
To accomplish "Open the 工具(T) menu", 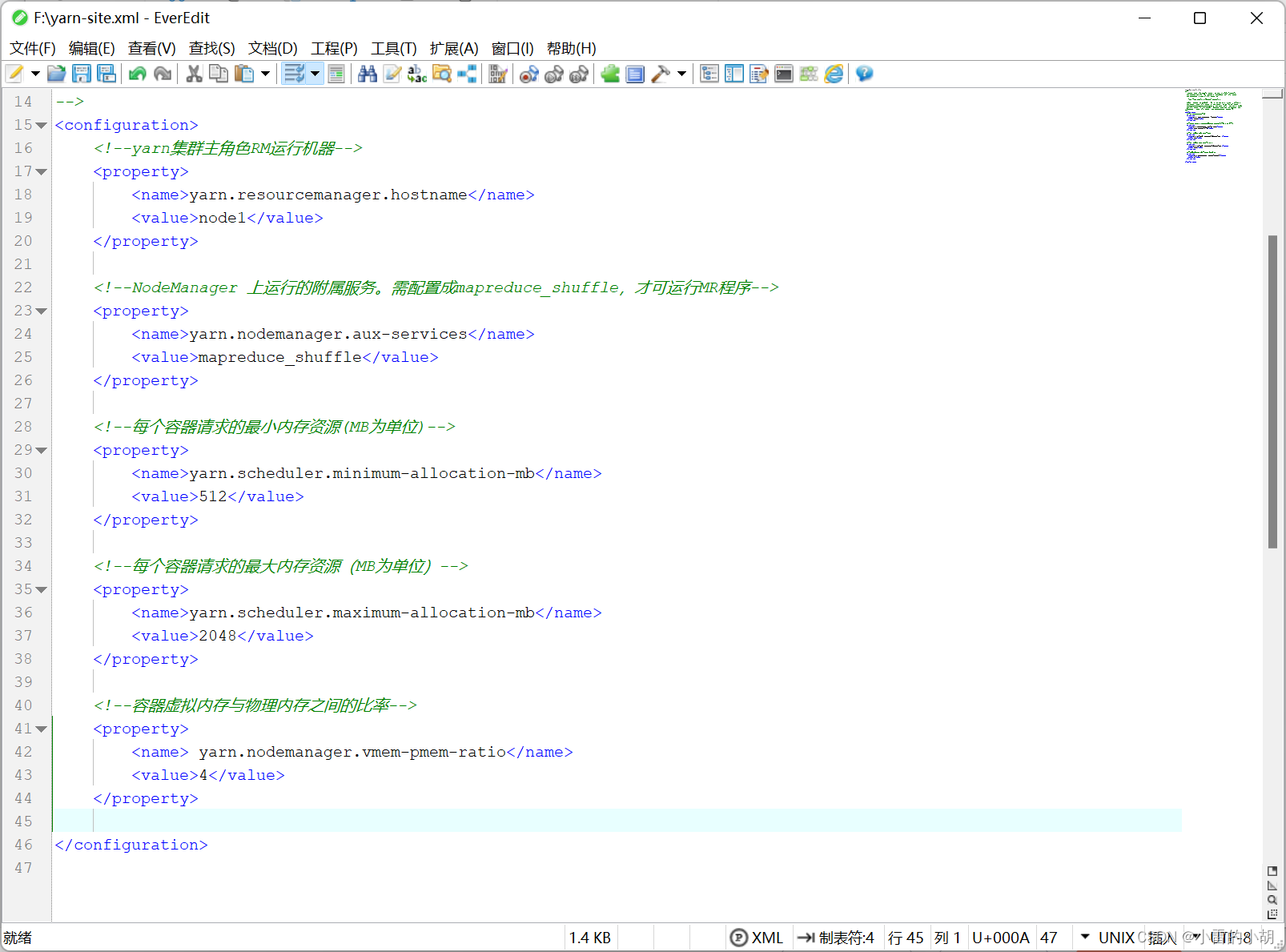I will pos(394,48).
